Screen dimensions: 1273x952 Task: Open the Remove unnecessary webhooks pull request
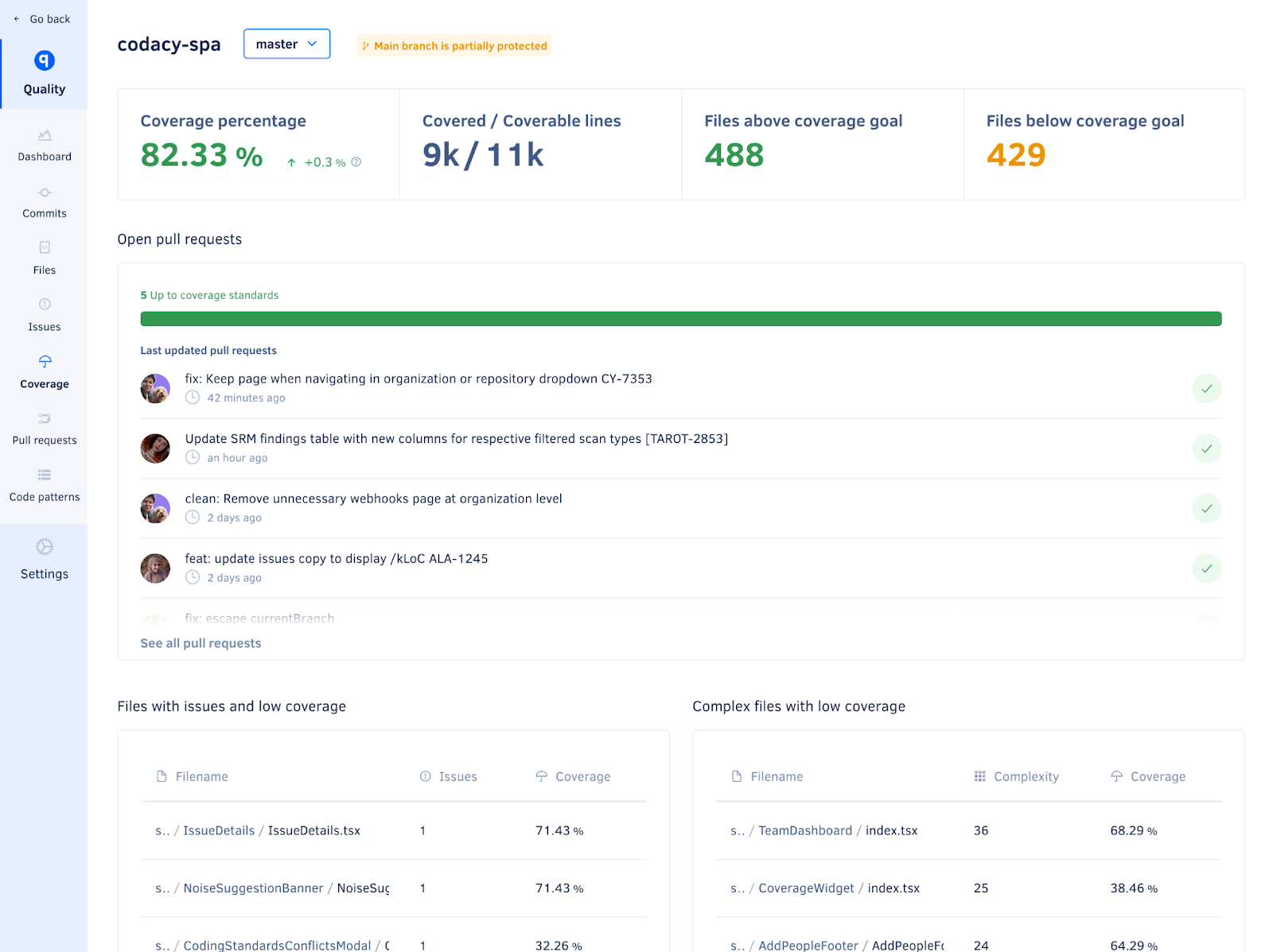[374, 499]
